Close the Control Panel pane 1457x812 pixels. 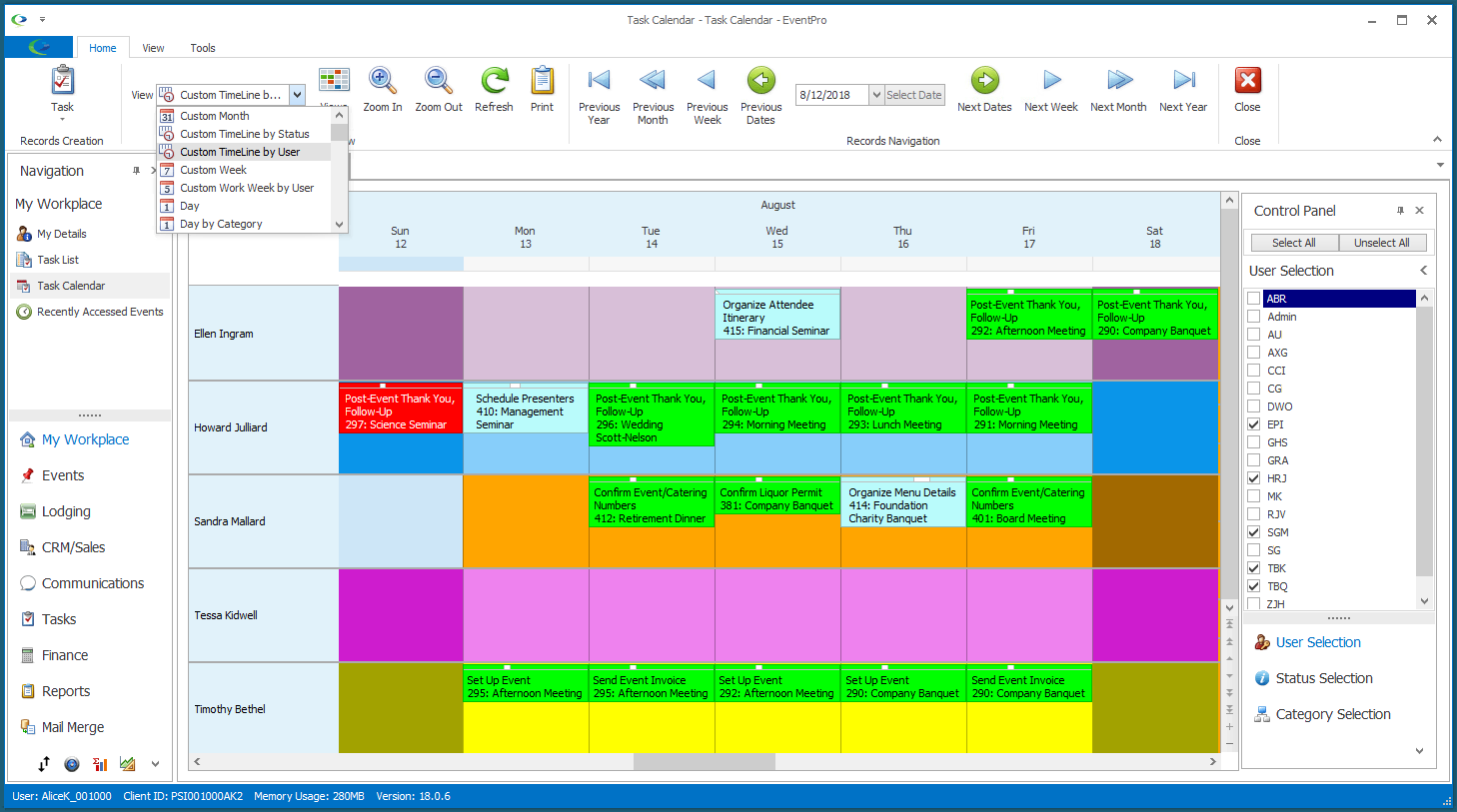pos(1420,211)
